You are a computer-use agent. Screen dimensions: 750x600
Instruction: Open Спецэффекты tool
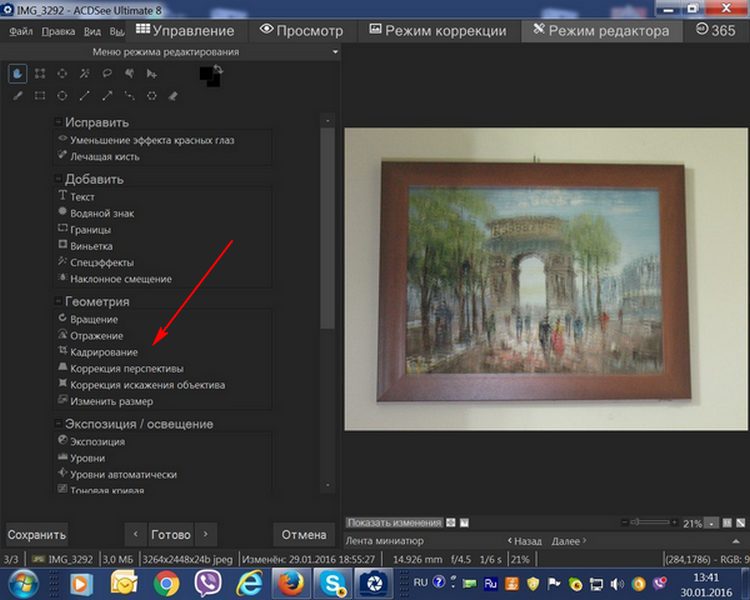96,262
